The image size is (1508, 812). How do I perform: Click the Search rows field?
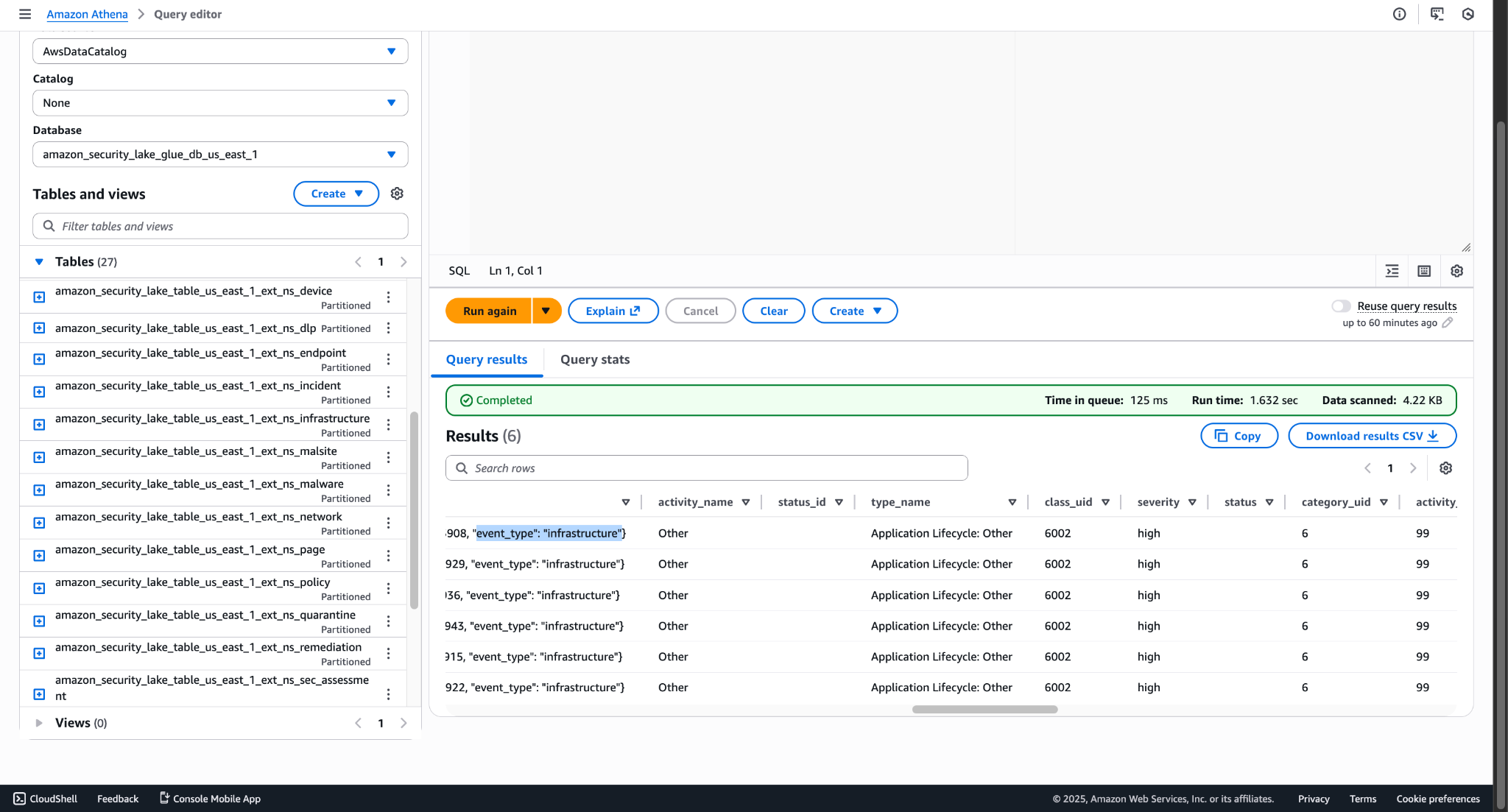click(x=706, y=468)
